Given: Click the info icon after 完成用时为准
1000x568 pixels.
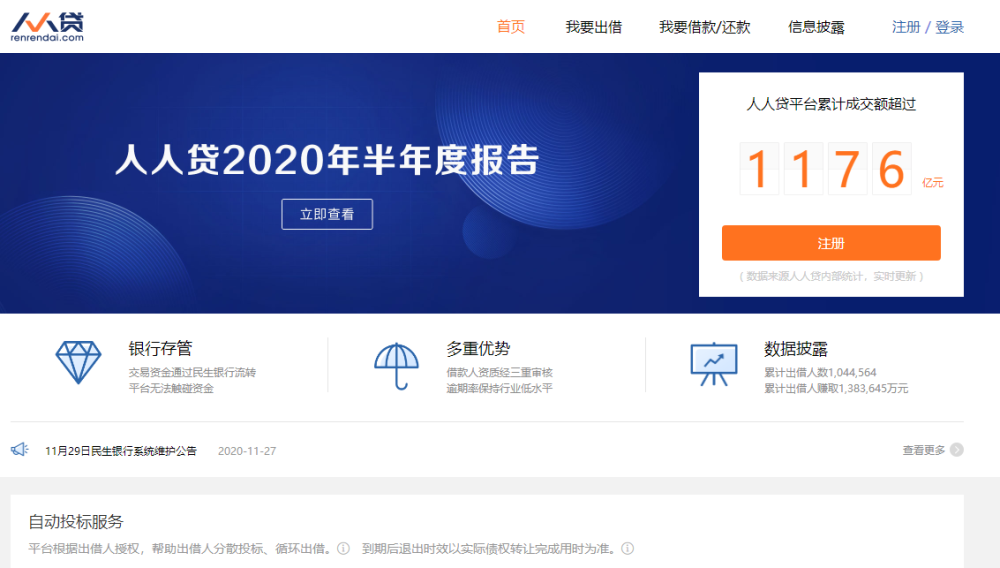Looking at the screenshot, I should (628, 548).
